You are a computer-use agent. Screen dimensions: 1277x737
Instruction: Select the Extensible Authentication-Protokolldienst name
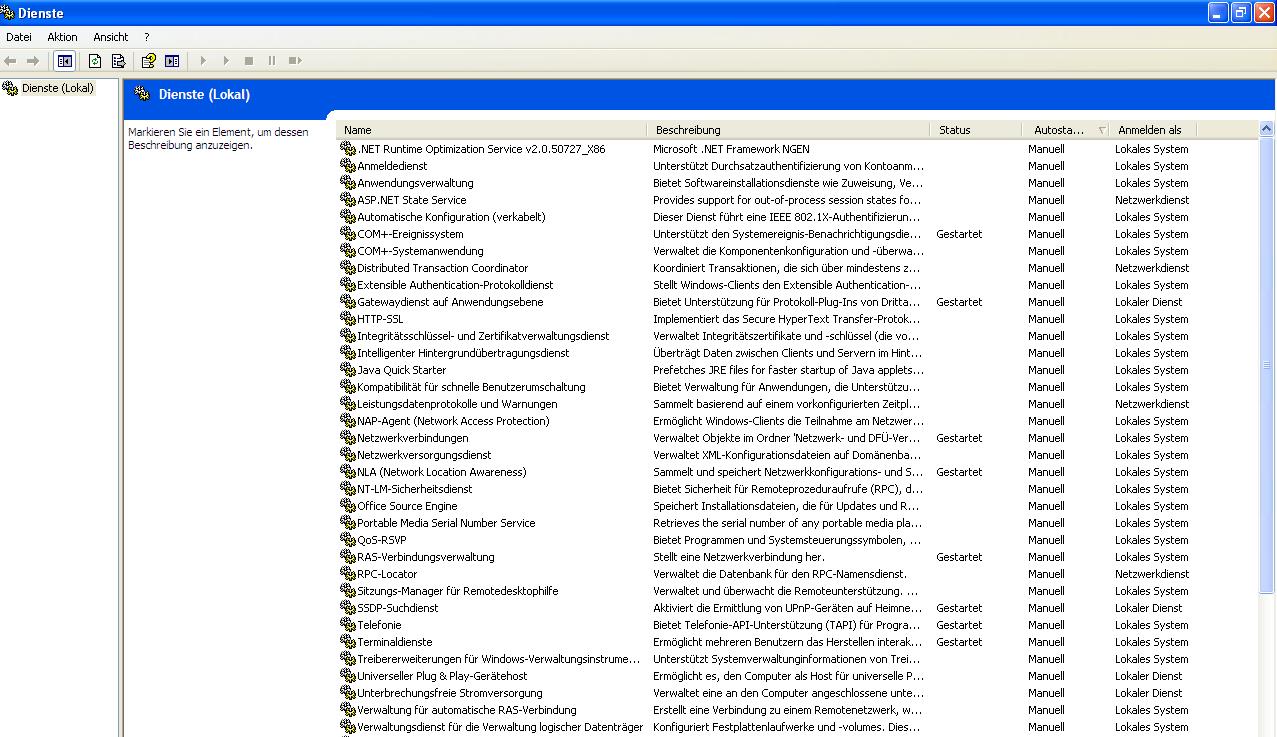tap(455, 285)
